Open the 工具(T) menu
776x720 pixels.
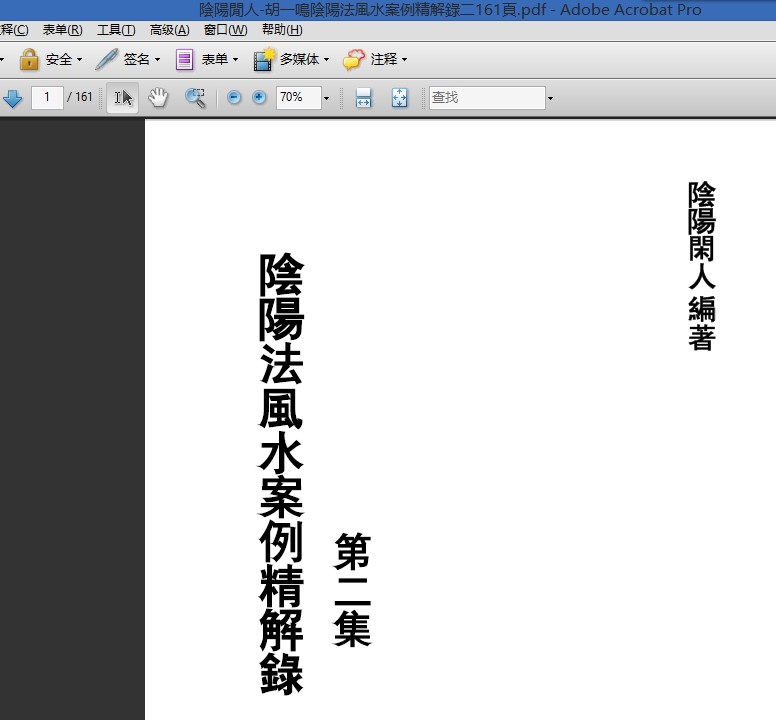click(x=116, y=30)
